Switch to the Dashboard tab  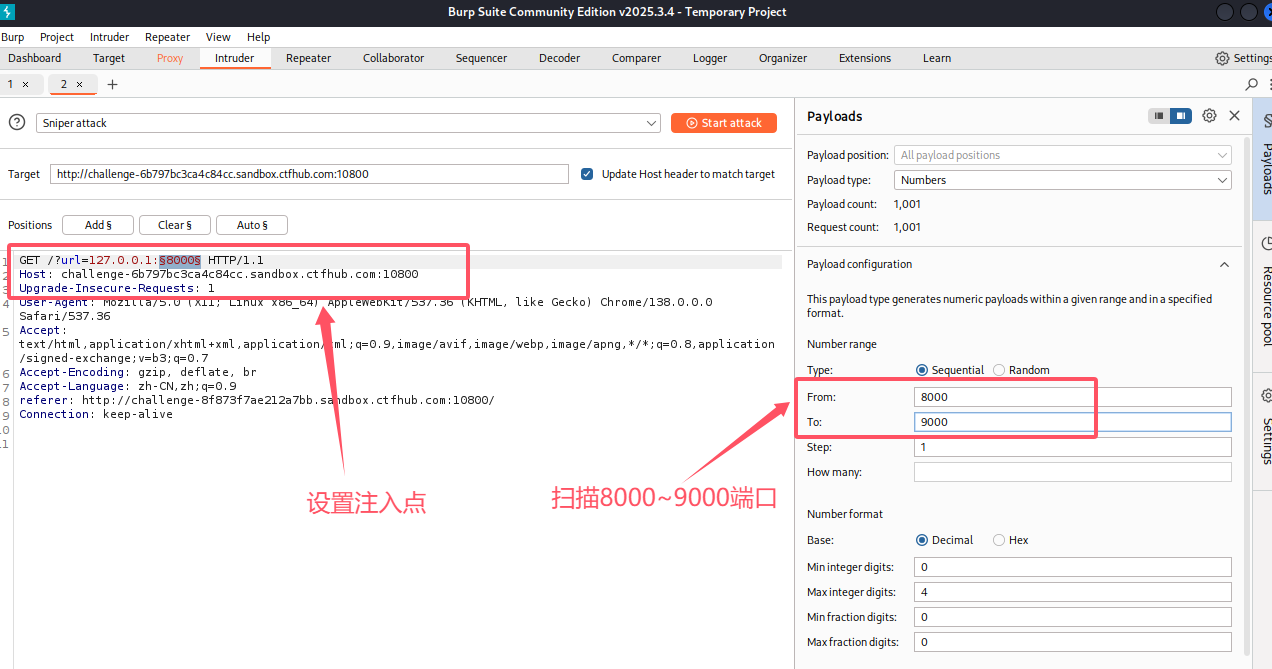pyautogui.click(x=35, y=58)
